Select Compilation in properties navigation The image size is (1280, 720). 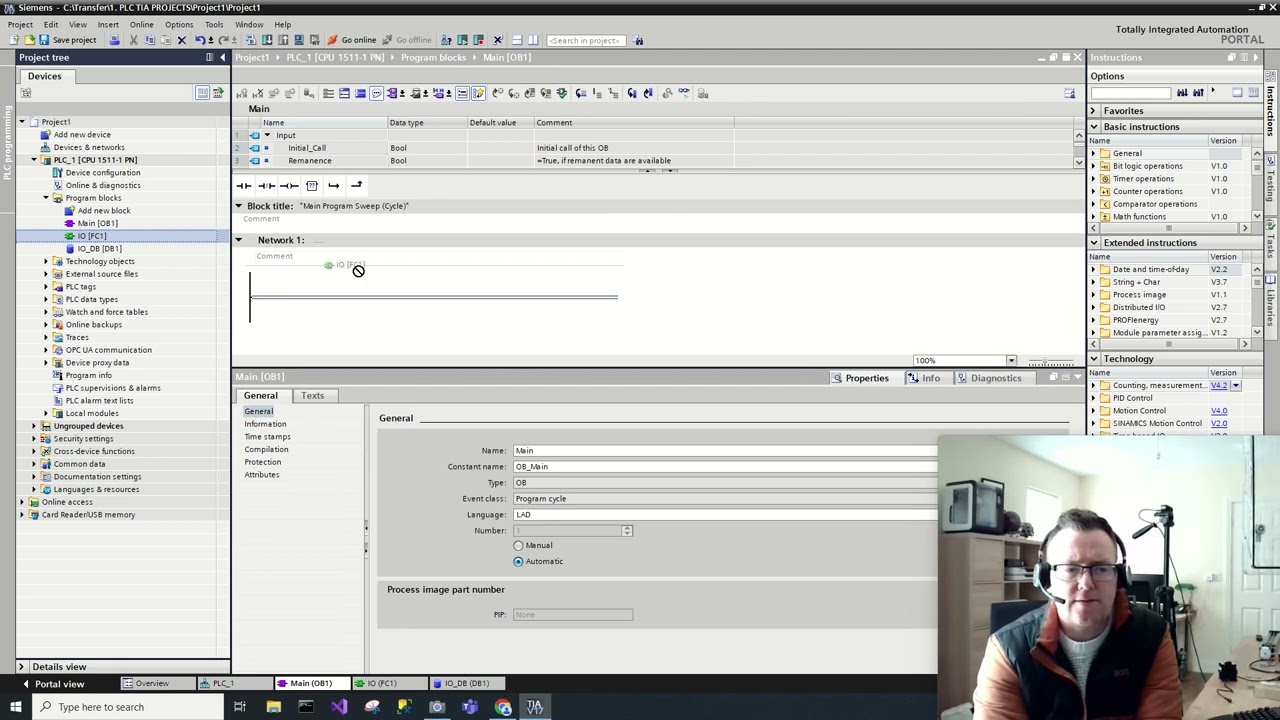click(266, 450)
